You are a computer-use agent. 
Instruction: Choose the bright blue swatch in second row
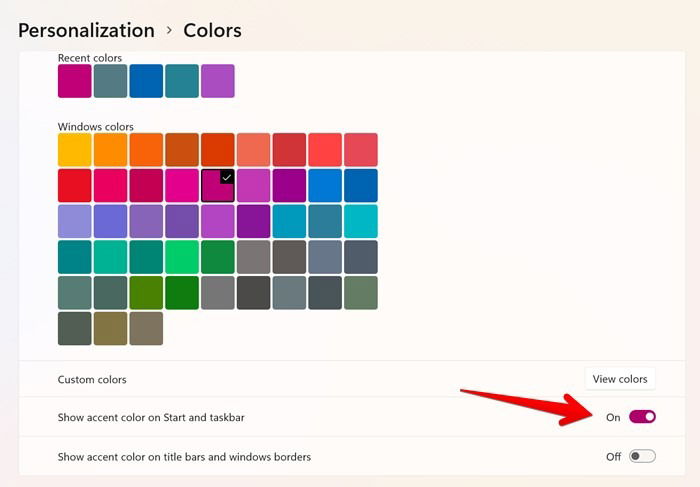pyautogui.click(x=325, y=185)
